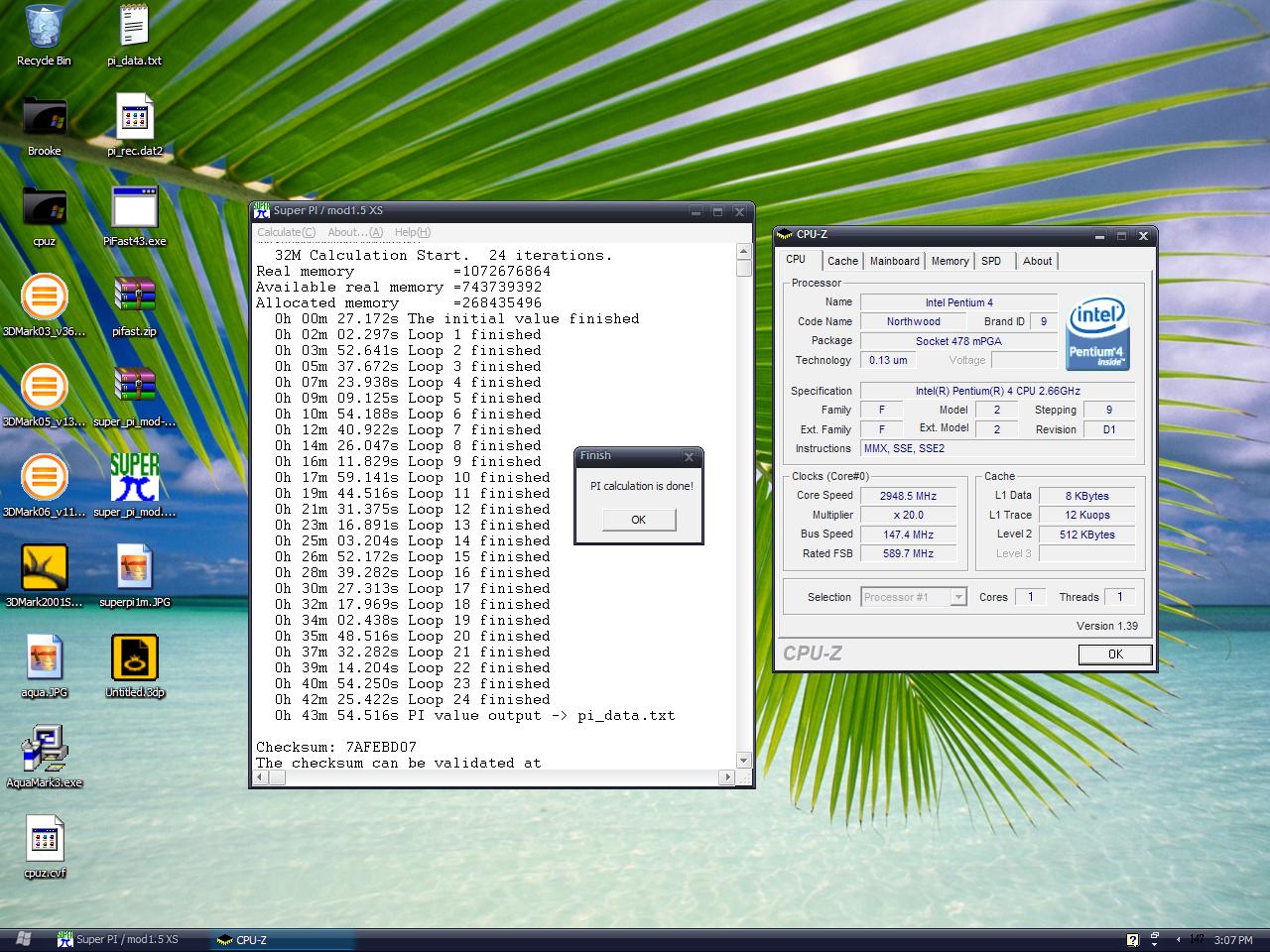The width and height of the screenshot is (1270, 952).
Task: Click Package Socket 478 mPGA field
Action: 958,341
